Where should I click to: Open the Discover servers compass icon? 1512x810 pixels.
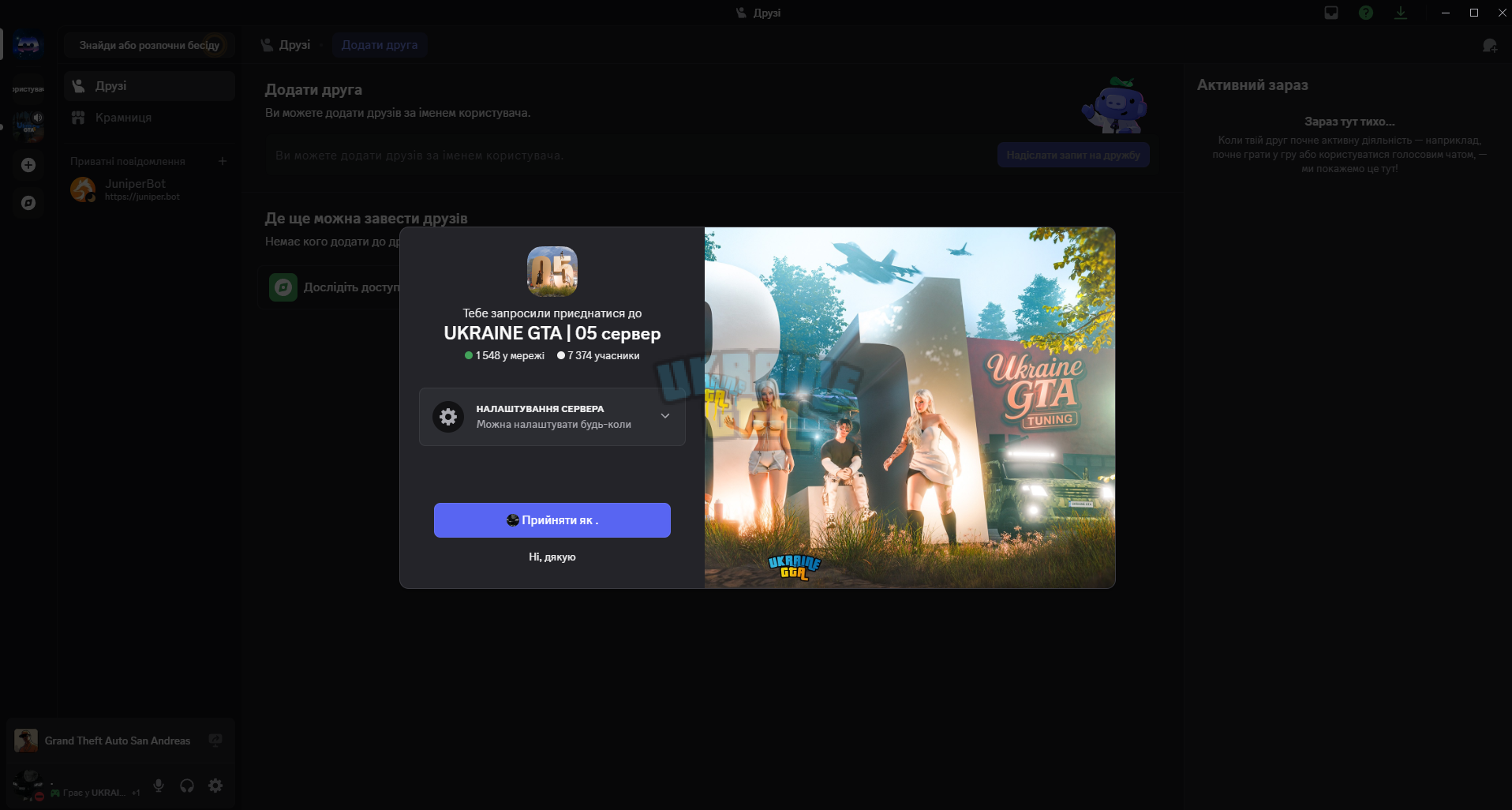(28, 203)
